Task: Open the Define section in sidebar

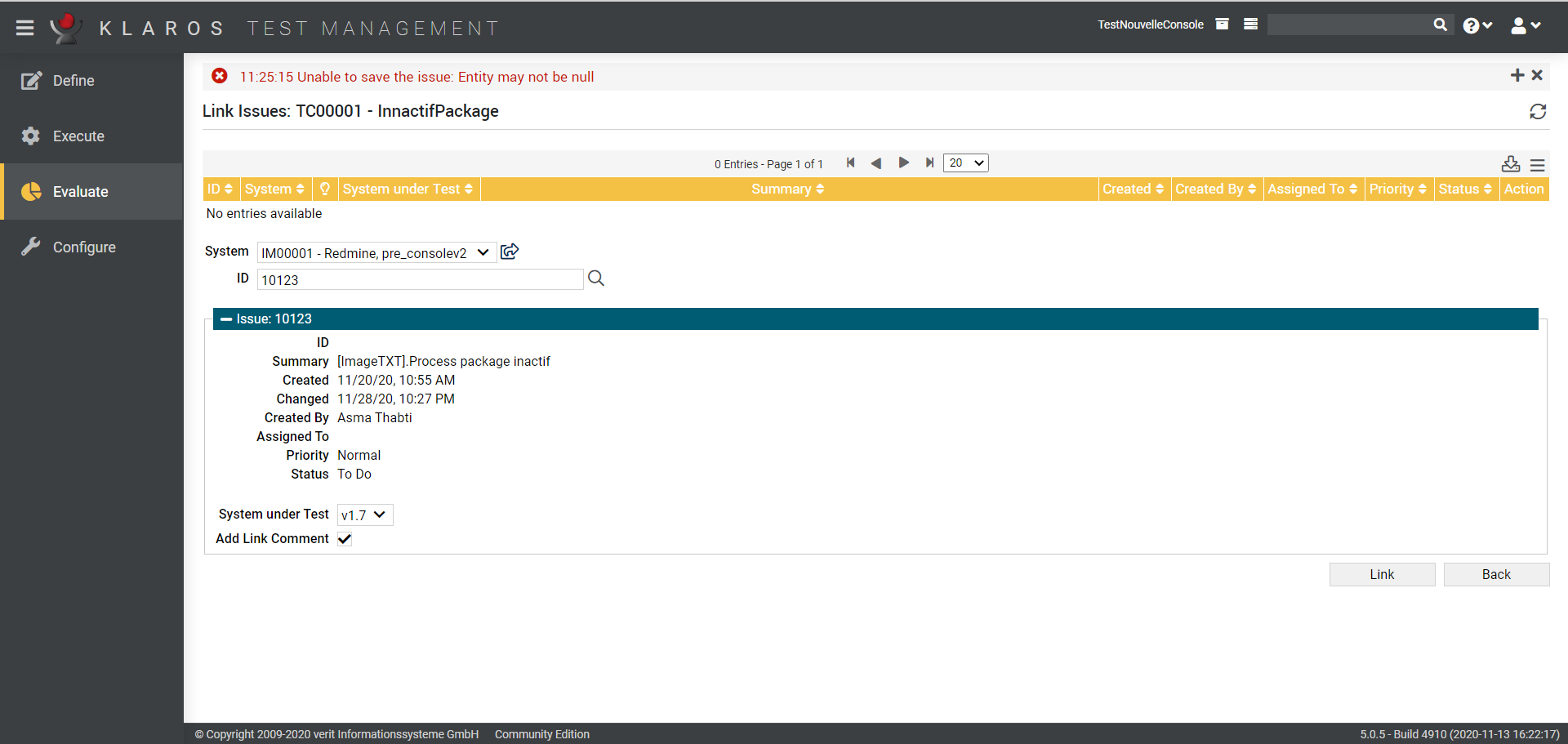Action: [73, 81]
